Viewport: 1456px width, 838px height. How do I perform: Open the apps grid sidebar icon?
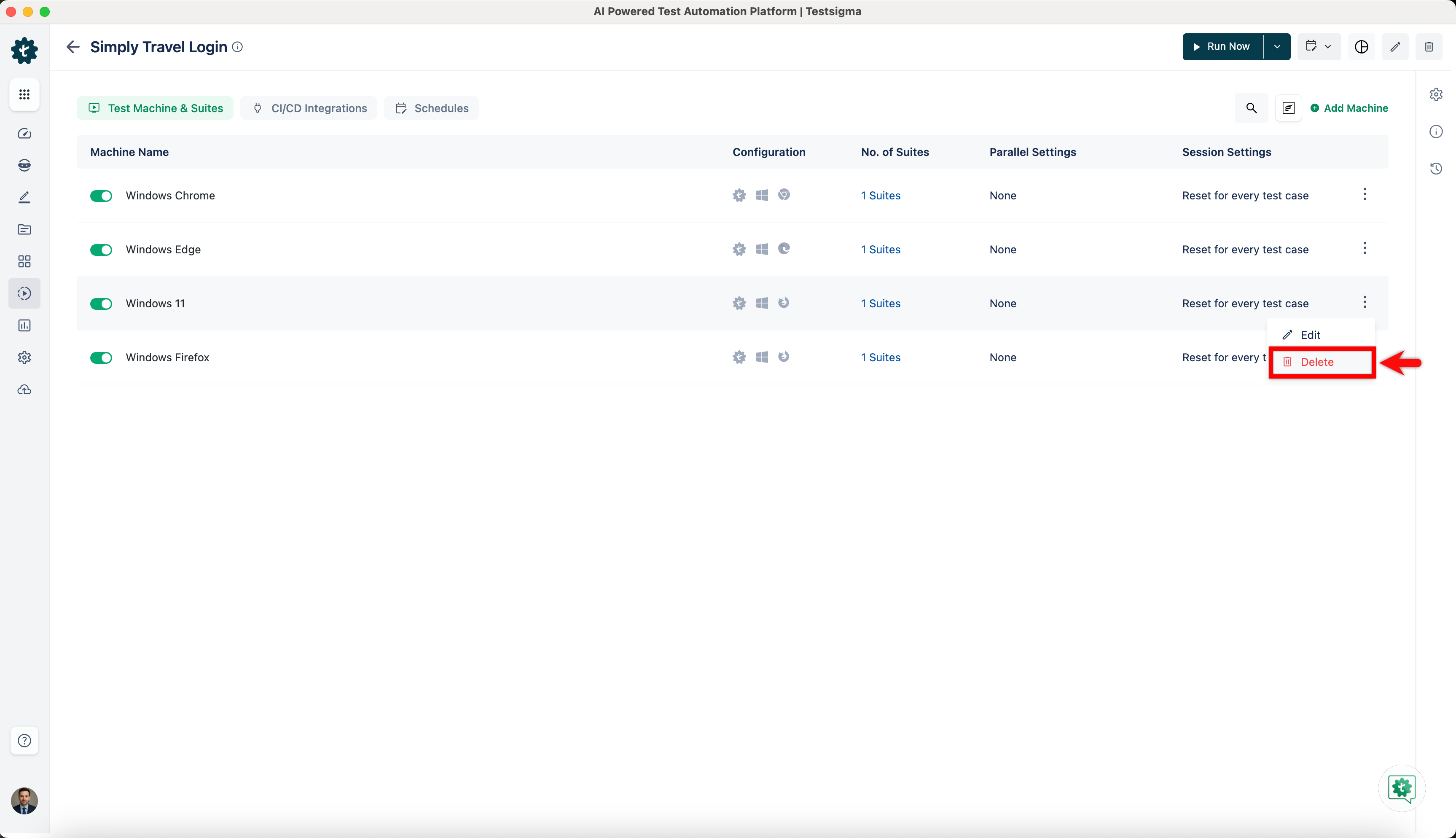(x=24, y=94)
